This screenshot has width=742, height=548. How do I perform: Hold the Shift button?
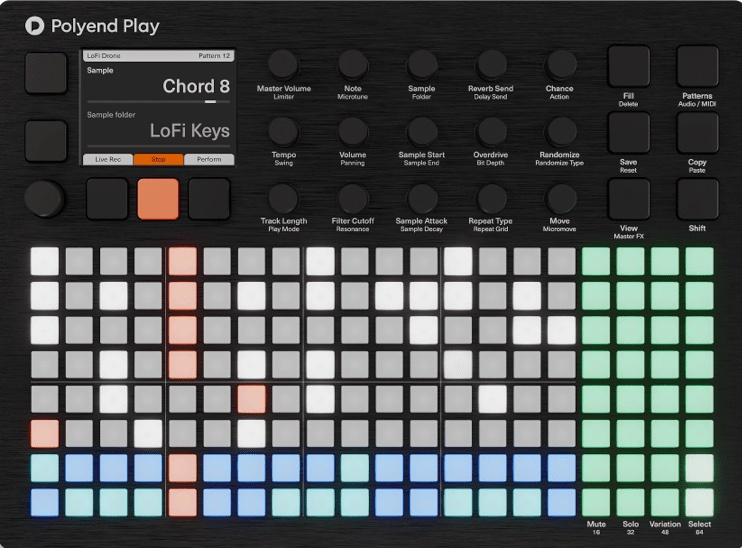(x=698, y=199)
